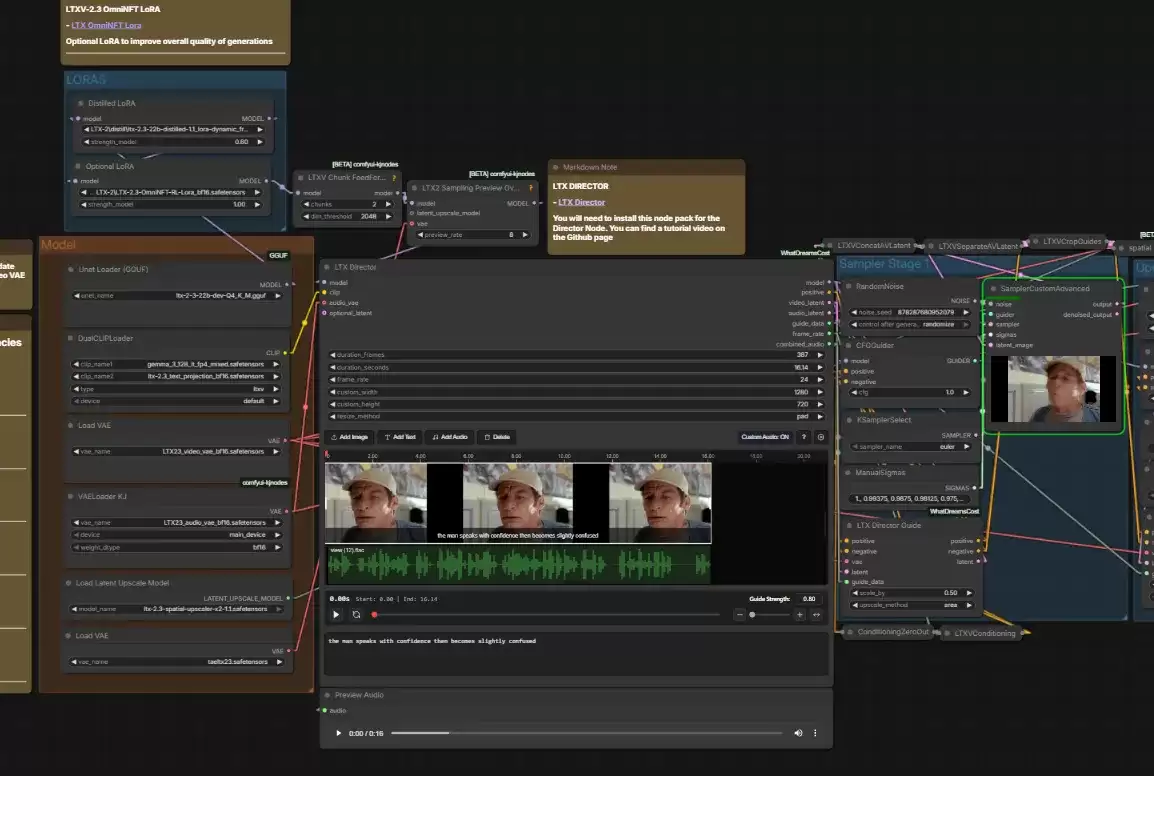The image size is (1154, 830).
Task: Open the clip_name2 text_projection dropdown
Action: pos(177,376)
